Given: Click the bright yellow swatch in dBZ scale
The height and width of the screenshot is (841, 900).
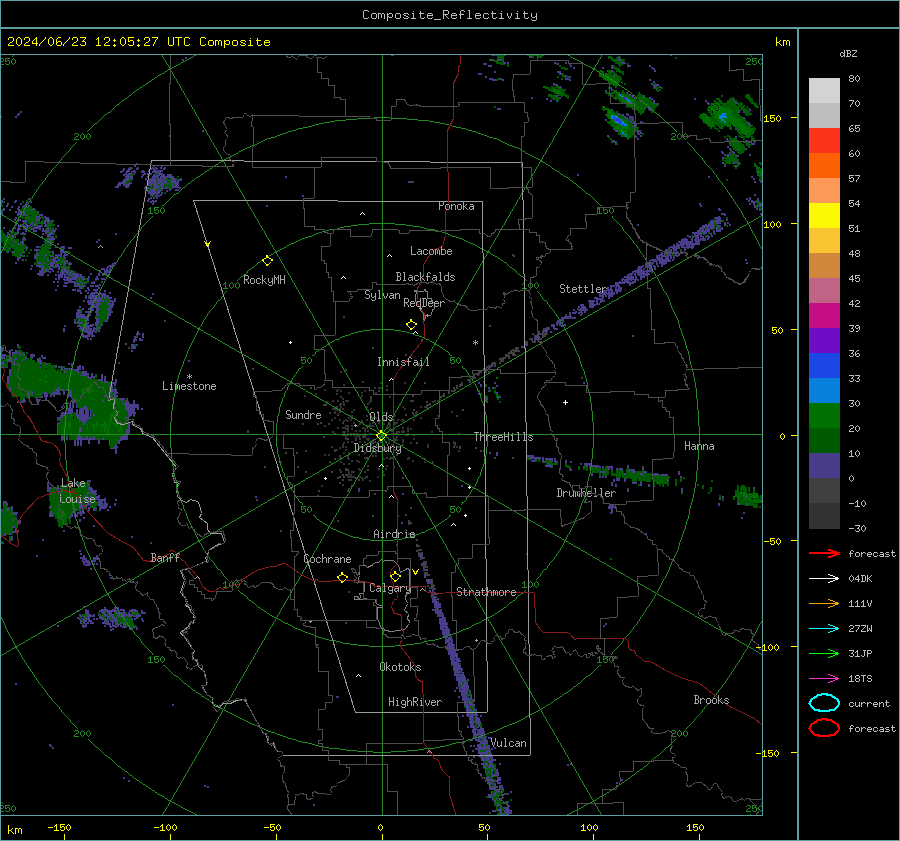Looking at the screenshot, I should click(824, 215).
